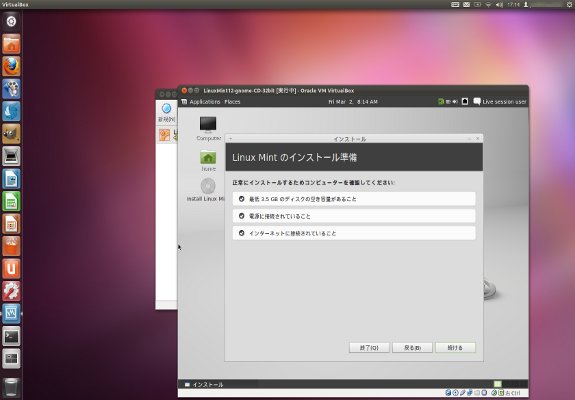Open the mail indicator in top panel
This screenshot has height=400, width=575.
point(466,4)
